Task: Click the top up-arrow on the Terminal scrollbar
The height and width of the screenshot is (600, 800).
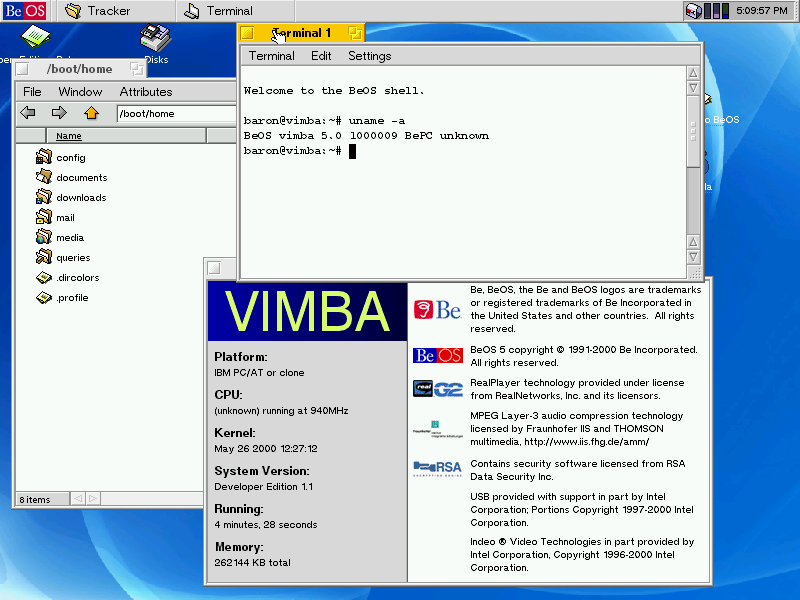Action: [693, 73]
